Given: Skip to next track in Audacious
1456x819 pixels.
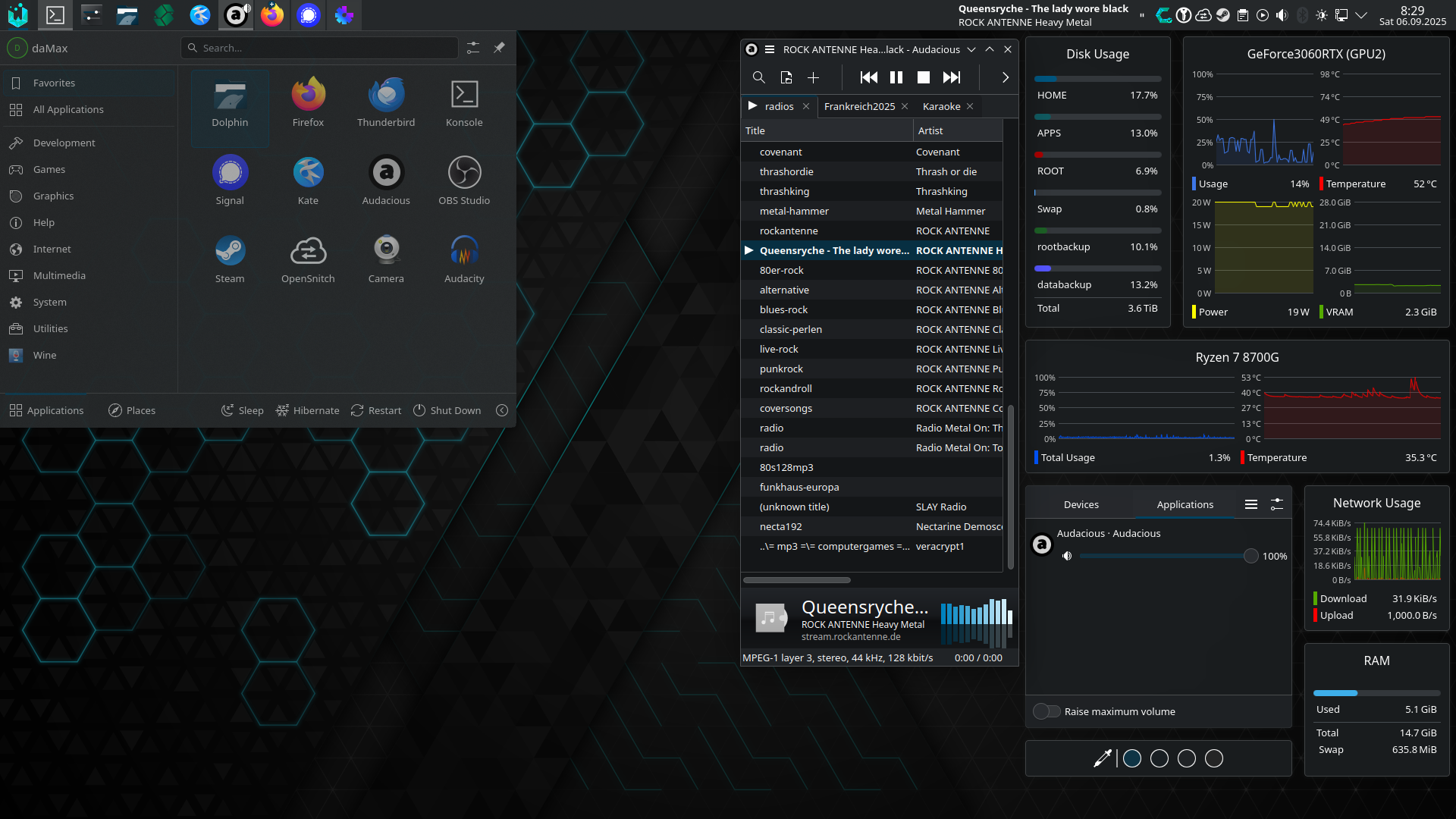Looking at the screenshot, I should [x=952, y=77].
